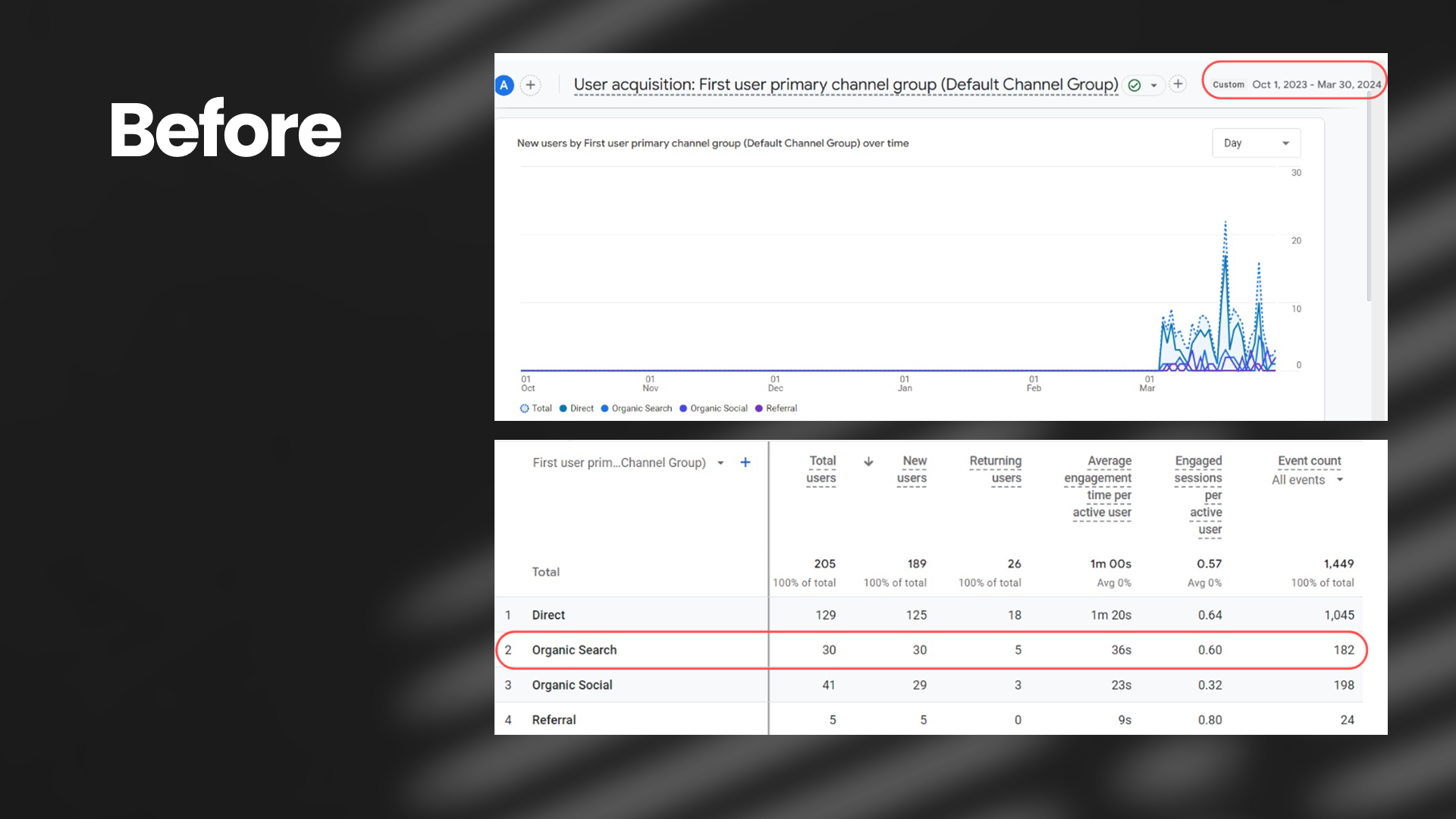Image resolution: width=1456 pixels, height=819 pixels.
Task: Click the vertical scrollbar of the report
Action: click(x=1369, y=197)
